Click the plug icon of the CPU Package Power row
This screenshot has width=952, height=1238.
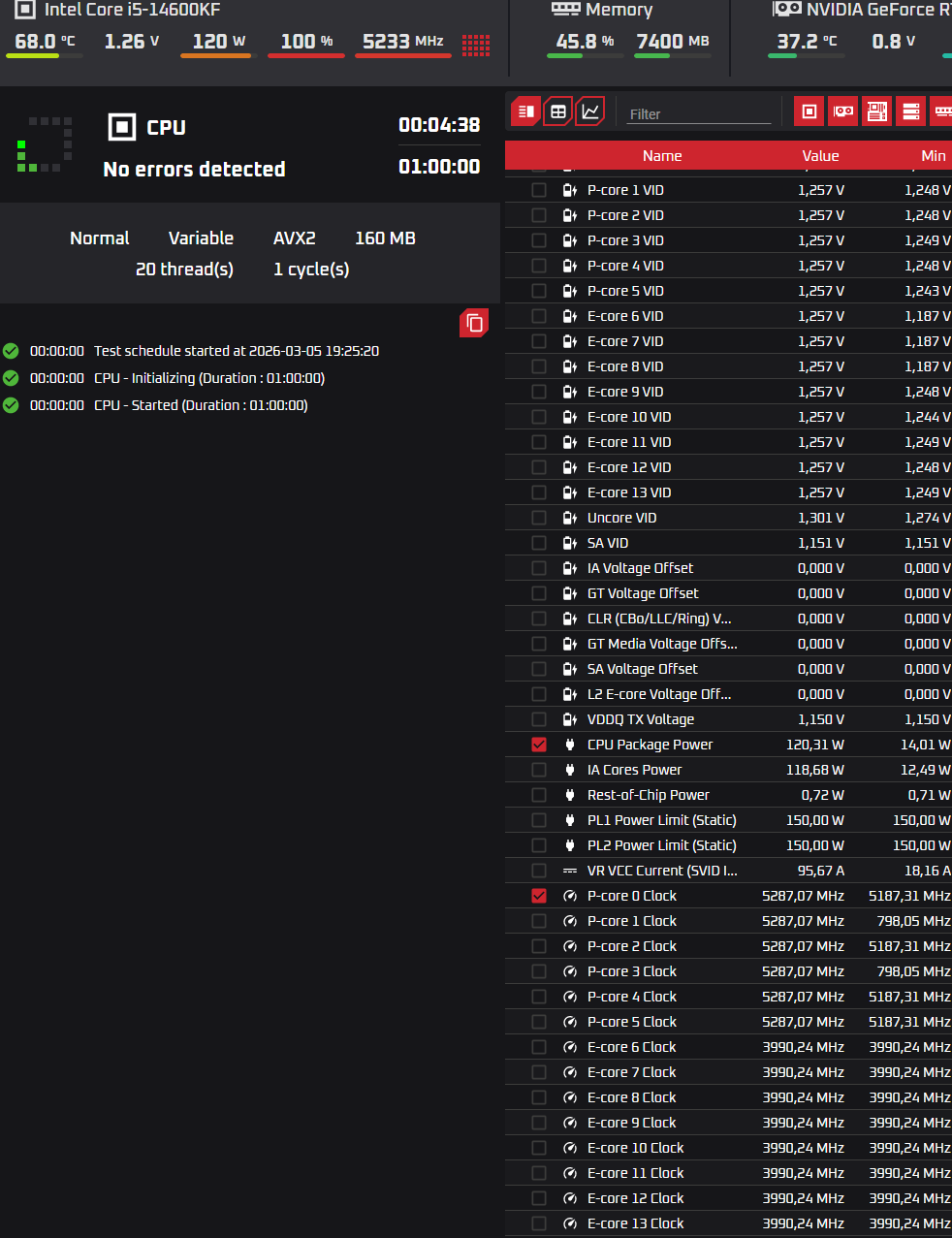[570, 745]
